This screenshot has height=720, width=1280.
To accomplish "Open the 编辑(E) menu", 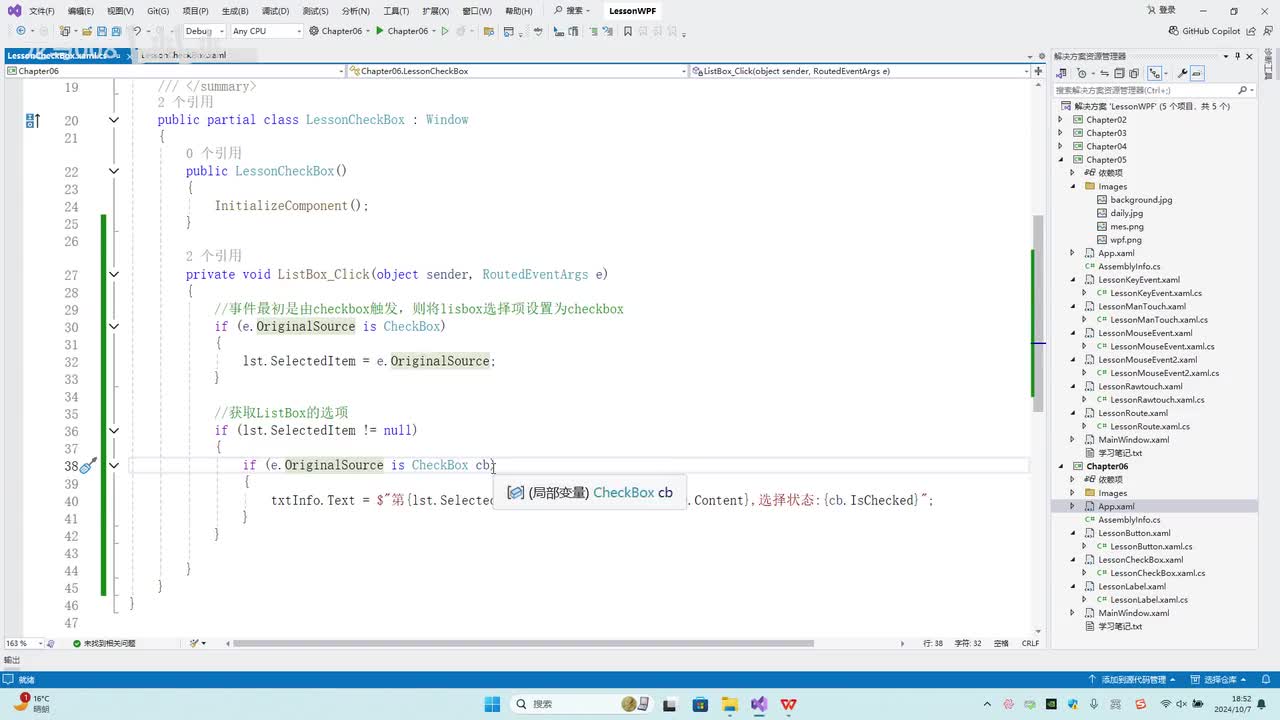I will [81, 11].
